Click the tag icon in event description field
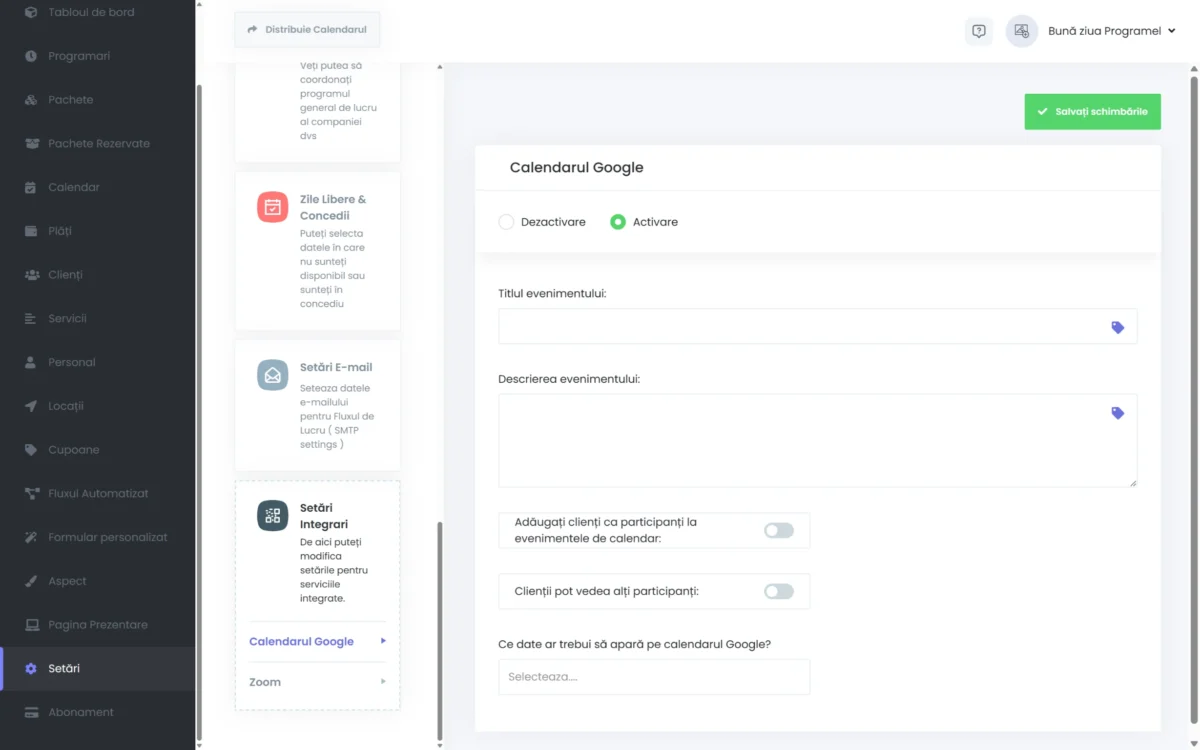 click(1117, 413)
